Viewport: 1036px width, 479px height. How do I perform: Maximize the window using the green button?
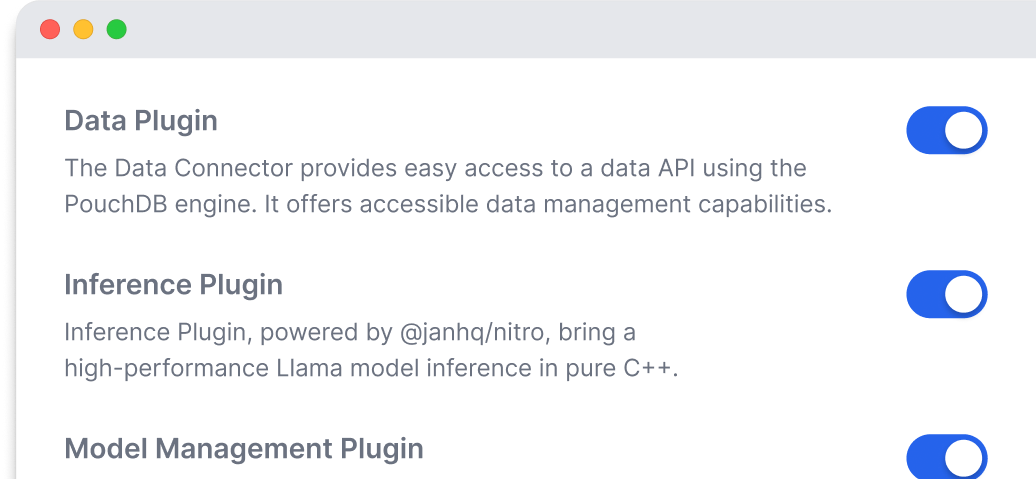pos(117,30)
